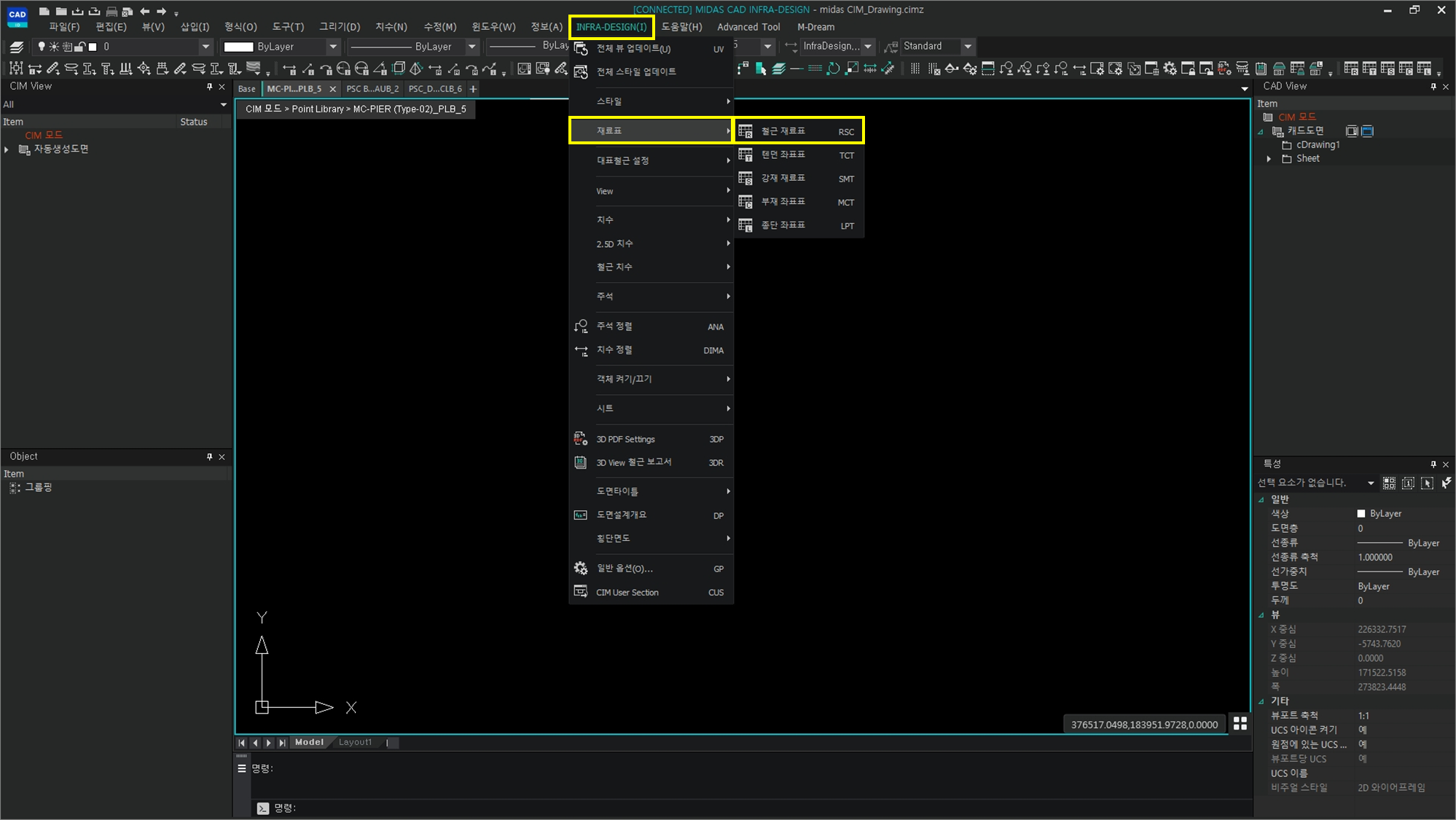1456x820 pixels.
Task: Click the Undo arrow icon
Action: pos(144,11)
